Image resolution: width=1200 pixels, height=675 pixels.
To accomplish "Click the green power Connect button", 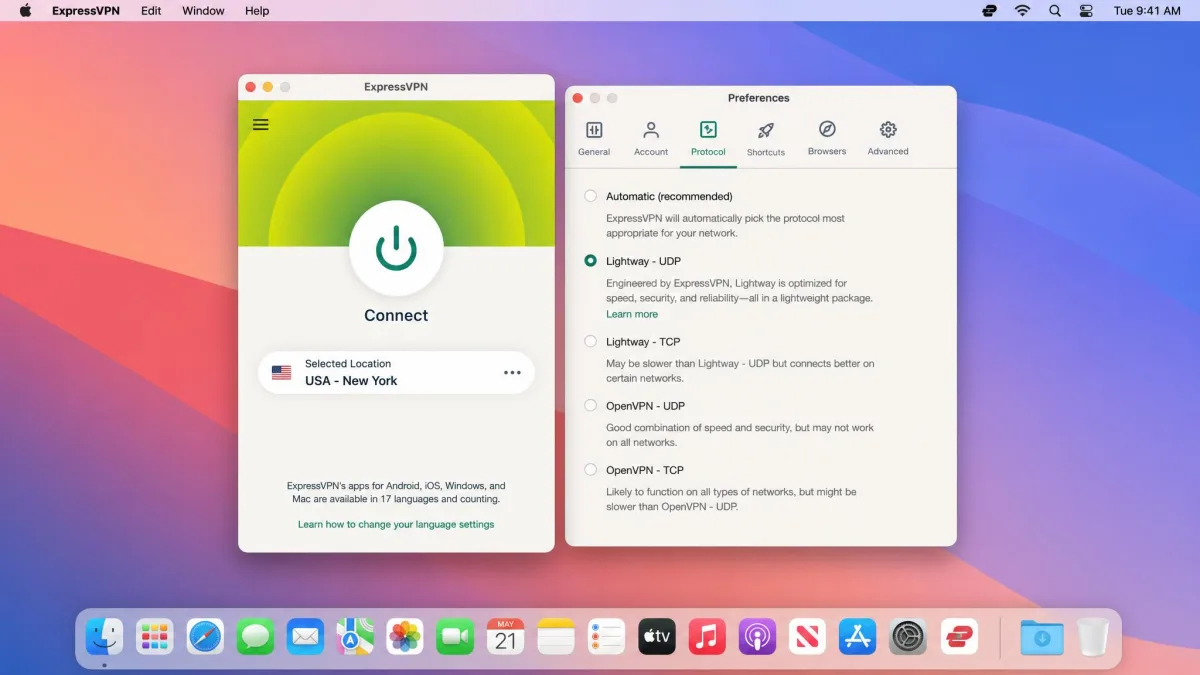I will coord(396,249).
